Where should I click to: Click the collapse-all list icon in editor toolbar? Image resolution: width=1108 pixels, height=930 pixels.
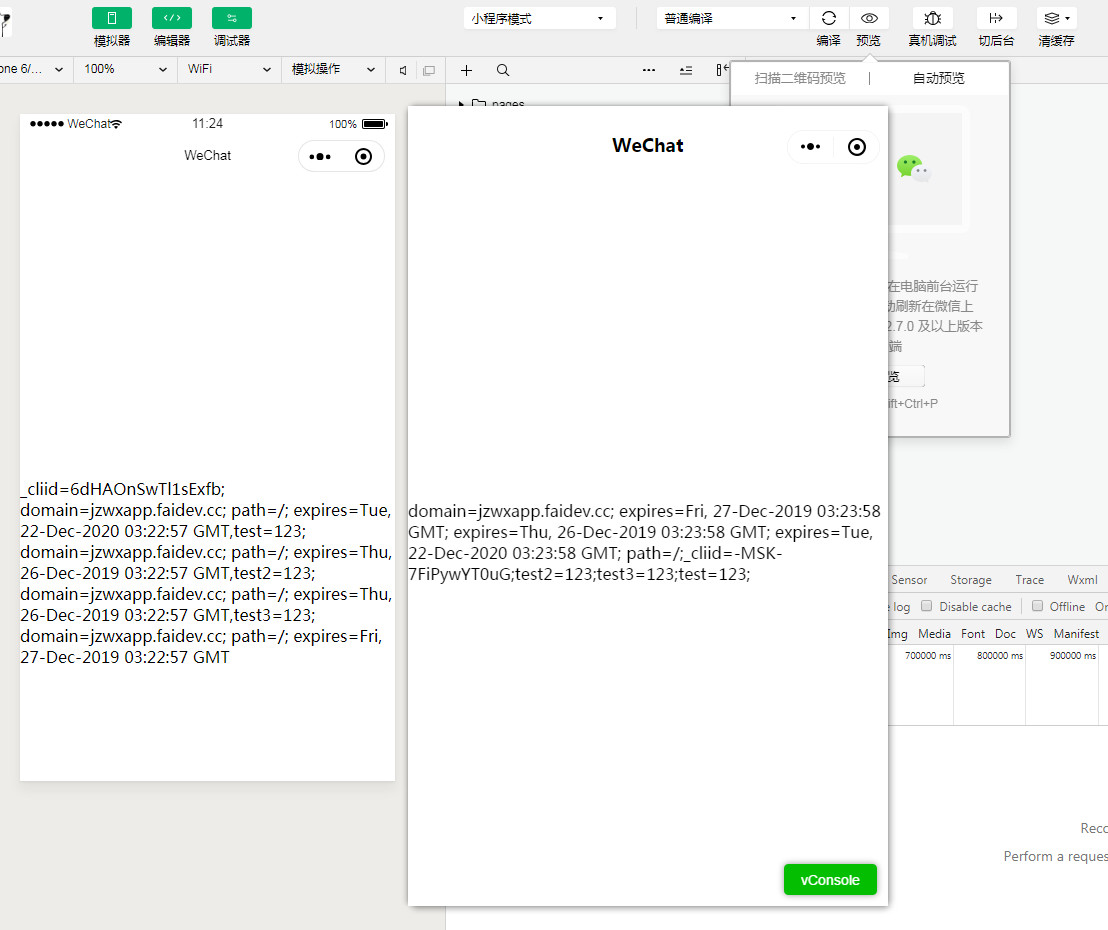point(685,70)
